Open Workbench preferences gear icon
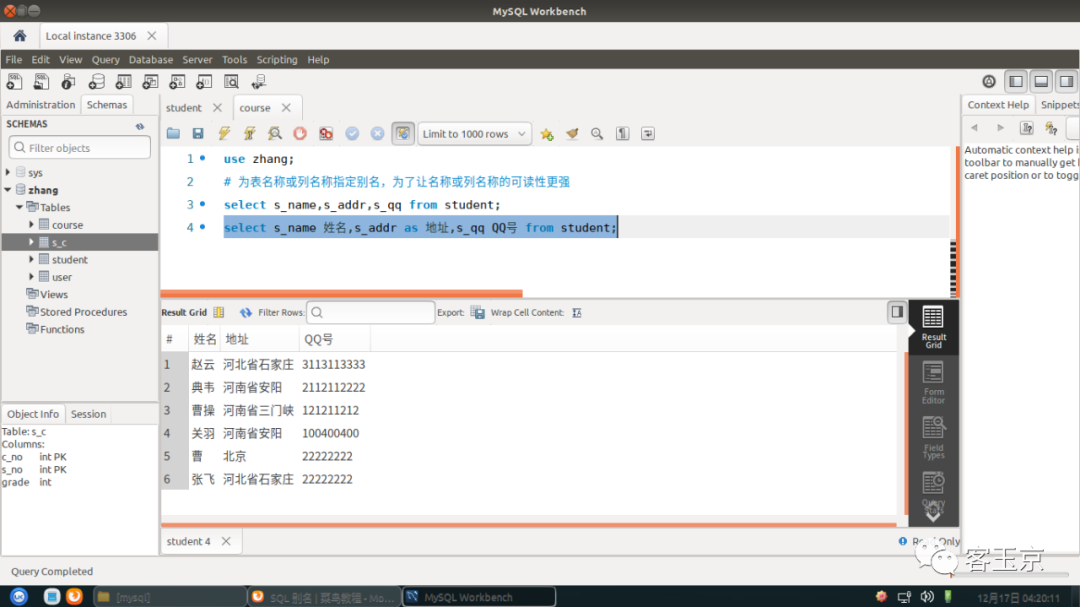Viewport: 1080px width, 607px height. [x=989, y=81]
